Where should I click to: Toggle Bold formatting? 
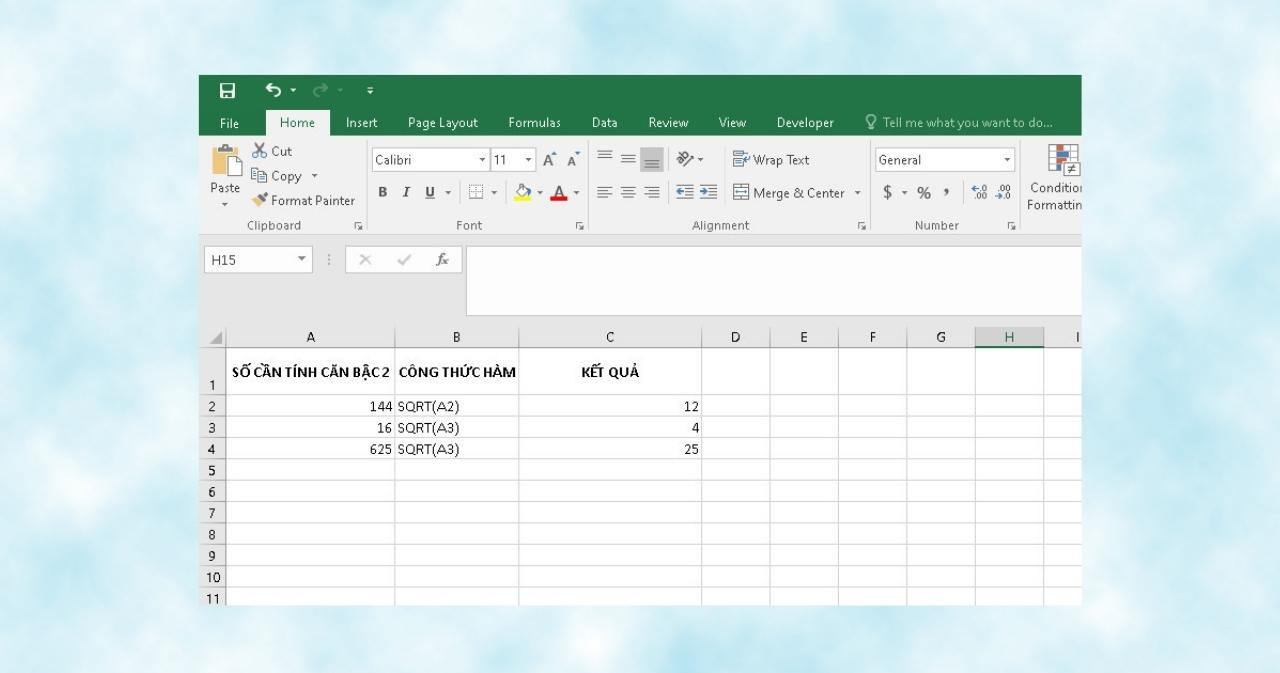coord(383,193)
